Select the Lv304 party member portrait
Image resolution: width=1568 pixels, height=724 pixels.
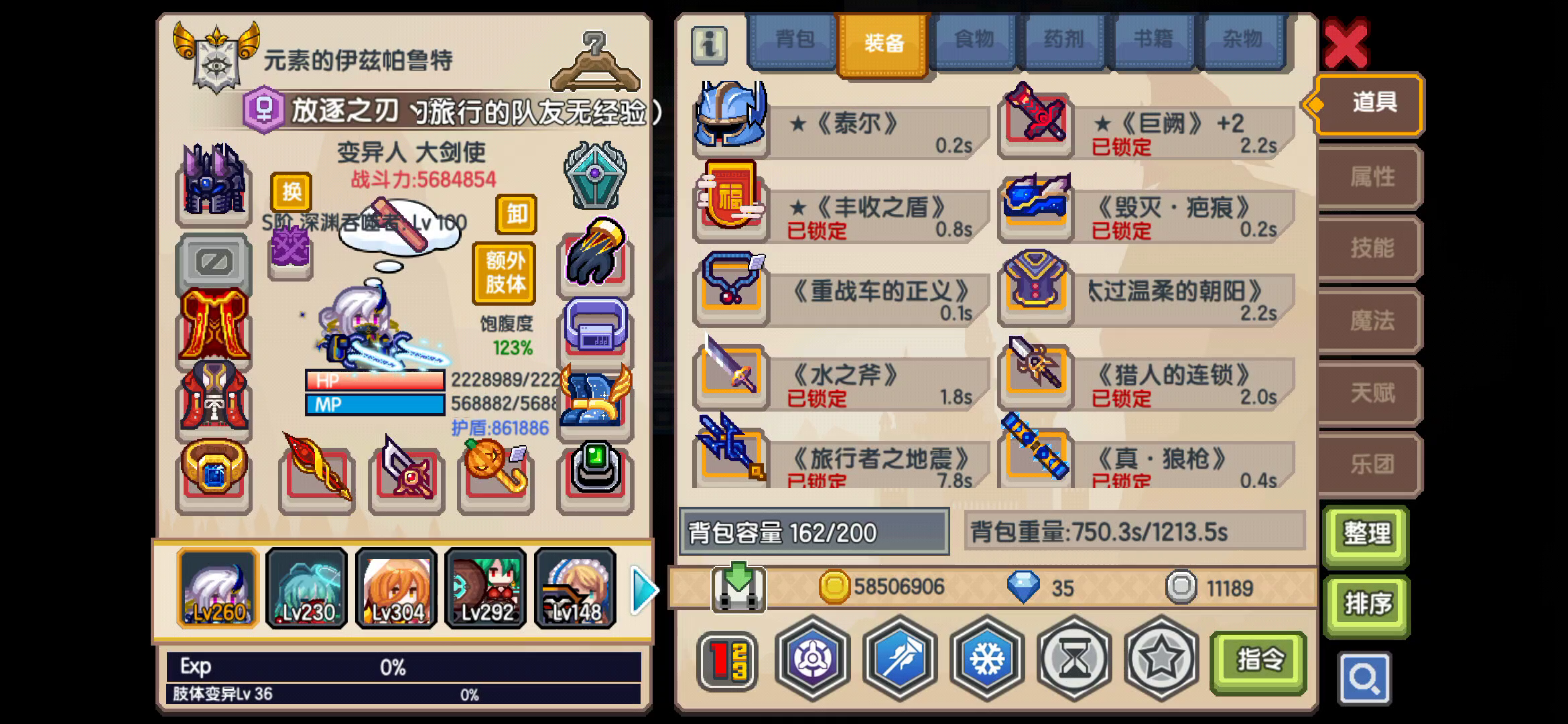[397, 589]
